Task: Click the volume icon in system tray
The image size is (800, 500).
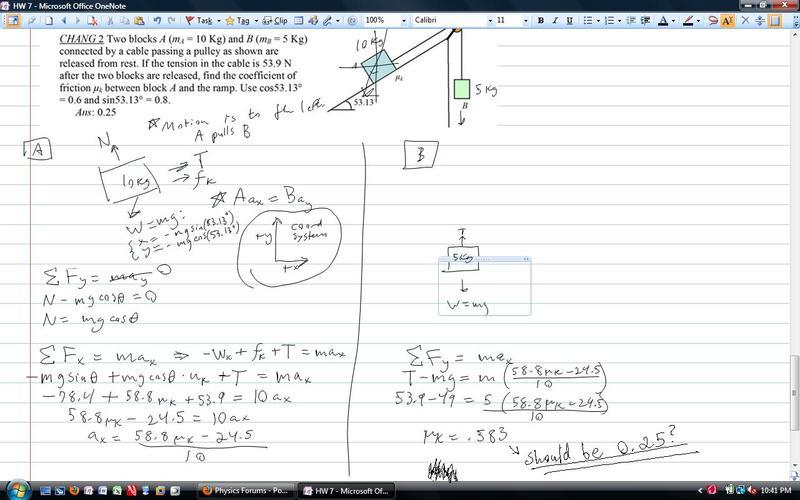Action: point(751,491)
